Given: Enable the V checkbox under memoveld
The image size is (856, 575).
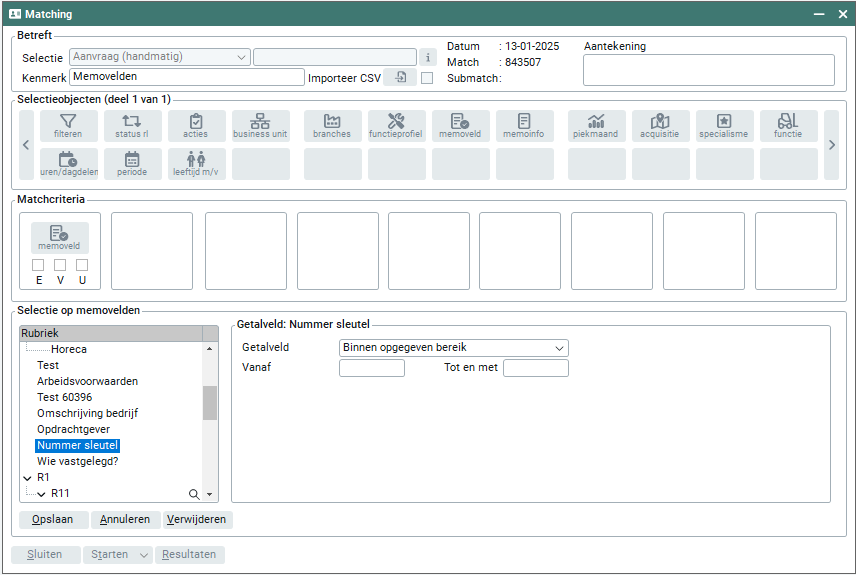Looking at the screenshot, I should pyautogui.click(x=60, y=265).
